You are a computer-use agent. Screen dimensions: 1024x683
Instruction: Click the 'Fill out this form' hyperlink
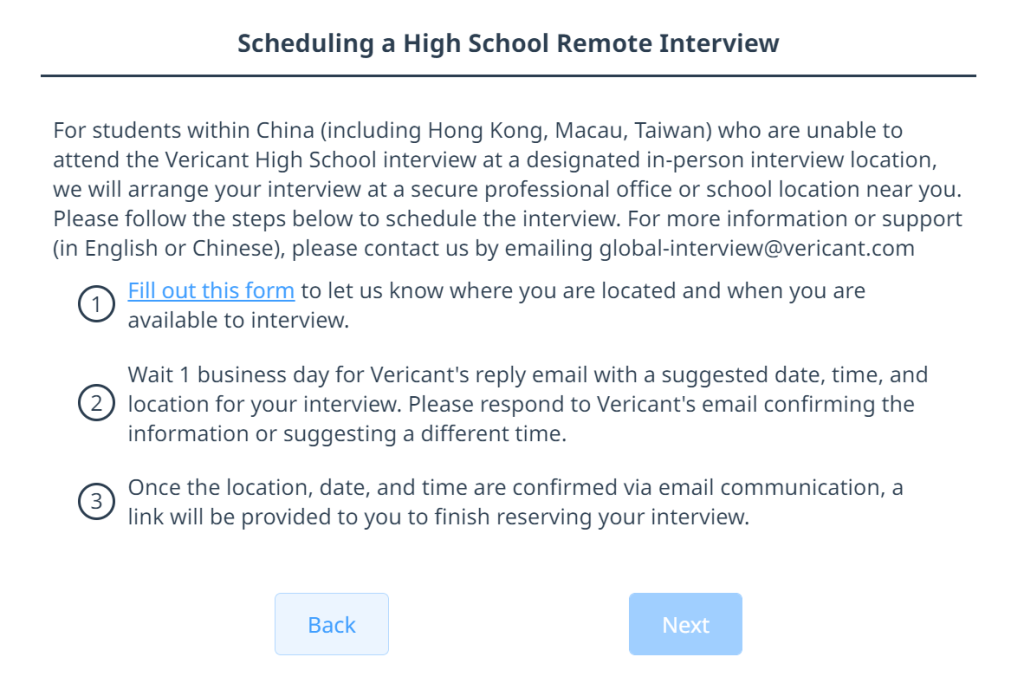[210, 290]
